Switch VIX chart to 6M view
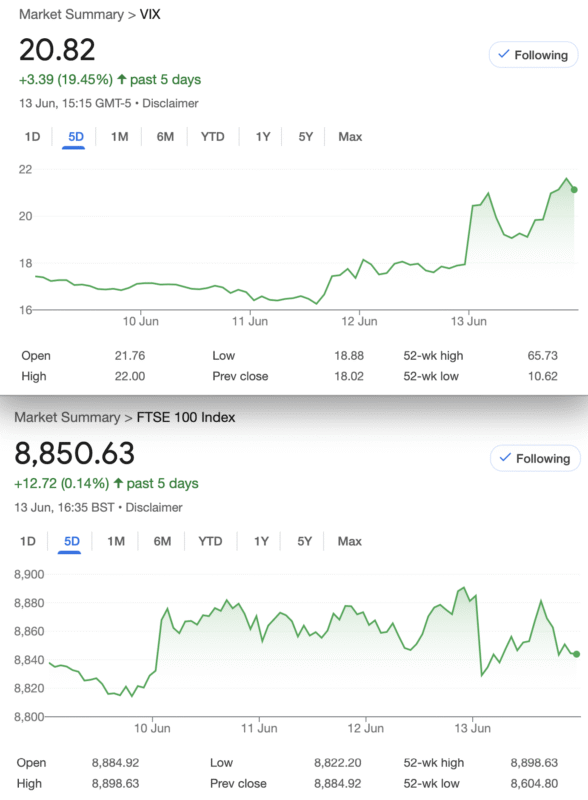This screenshot has height=800, width=588. coord(165,137)
